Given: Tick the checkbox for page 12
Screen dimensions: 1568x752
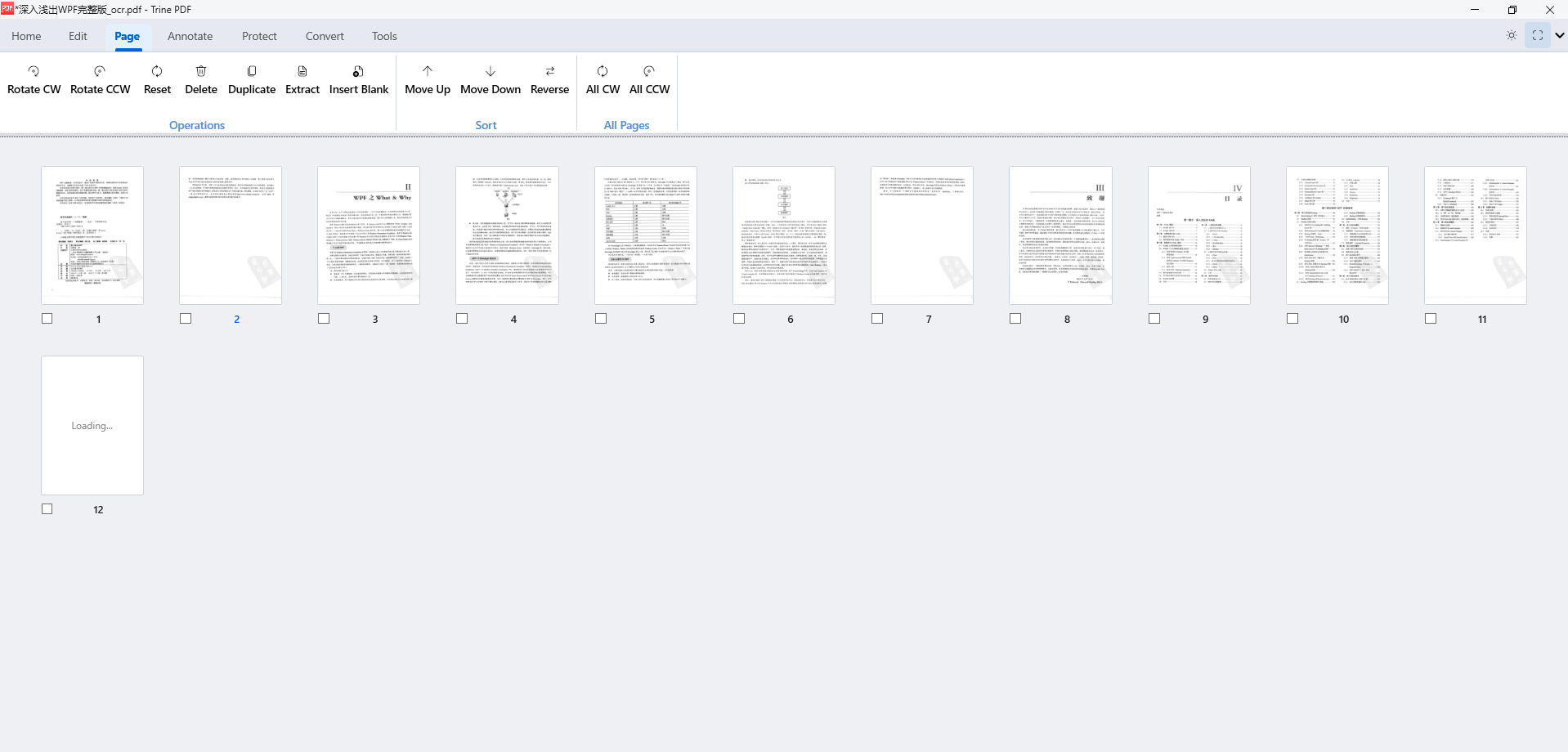Looking at the screenshot, I should click(x=47, y=509).
